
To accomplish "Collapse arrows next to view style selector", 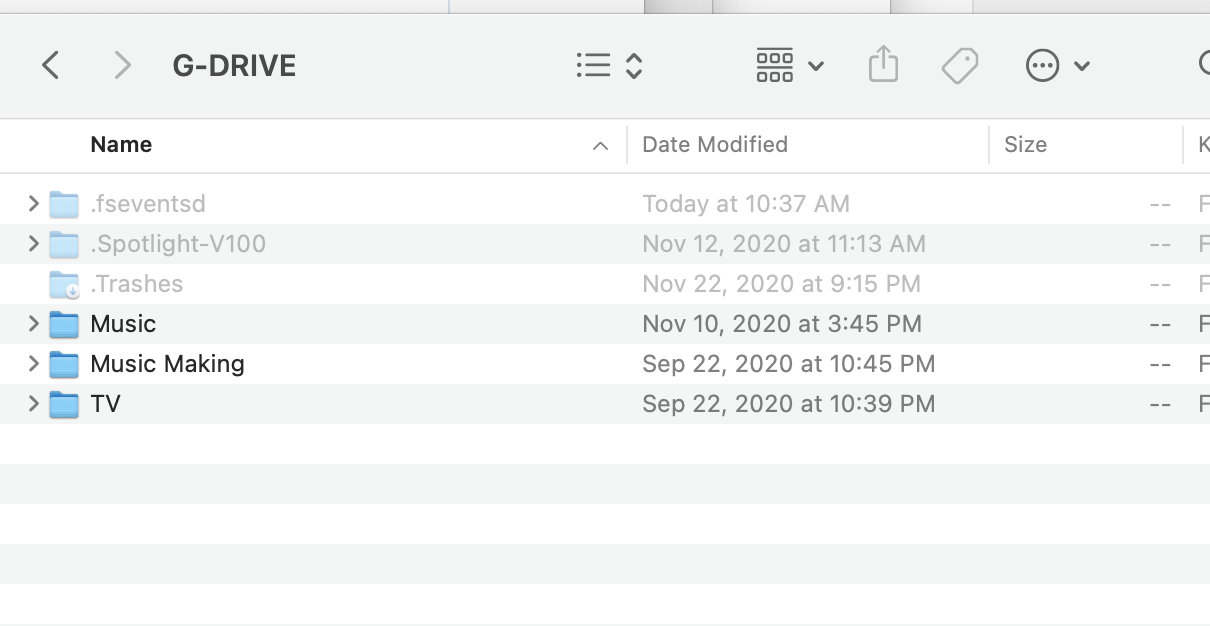I will (632, 64).
